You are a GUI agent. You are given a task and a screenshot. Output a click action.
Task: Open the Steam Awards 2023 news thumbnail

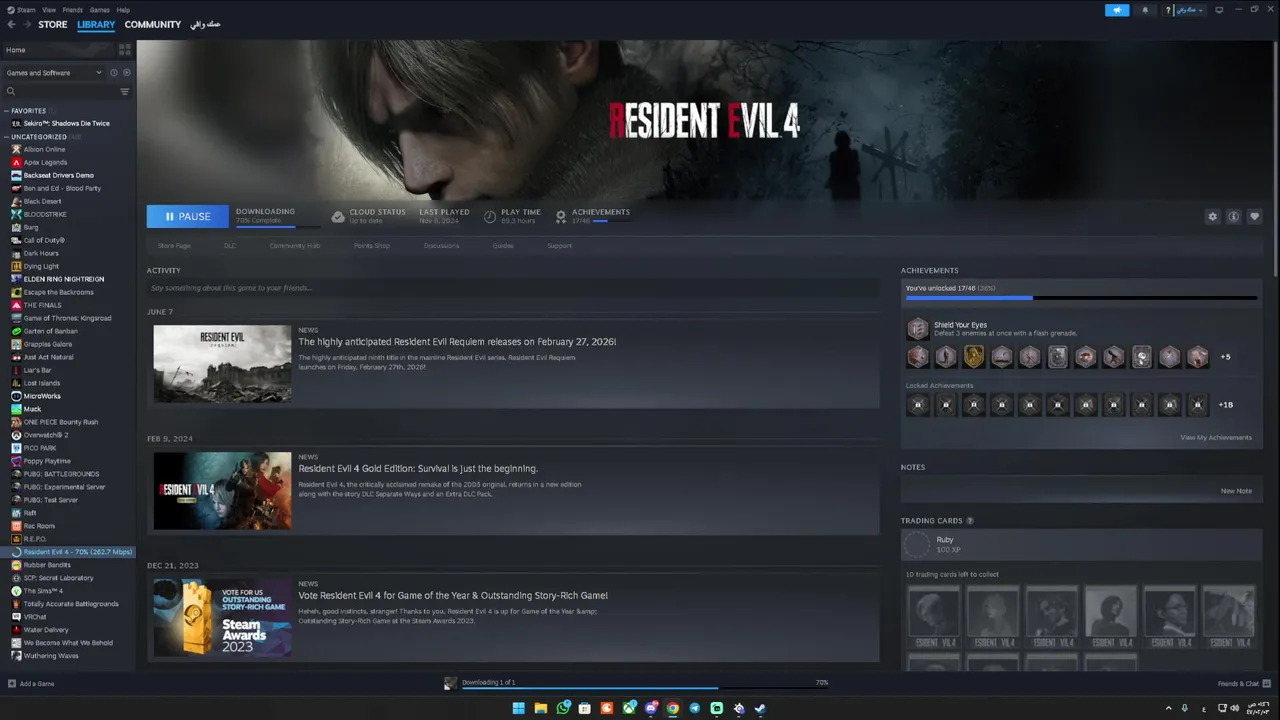click(222, 617)
